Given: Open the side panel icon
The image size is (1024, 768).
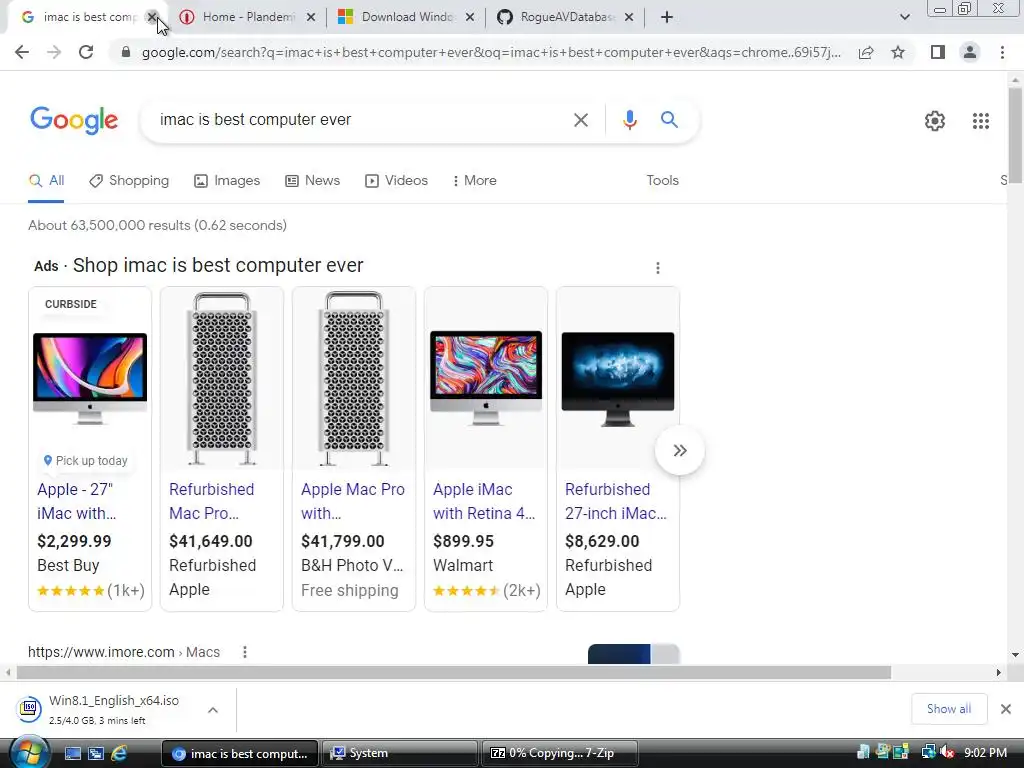Looking at the screenshot, I should (x=938, y=52).
